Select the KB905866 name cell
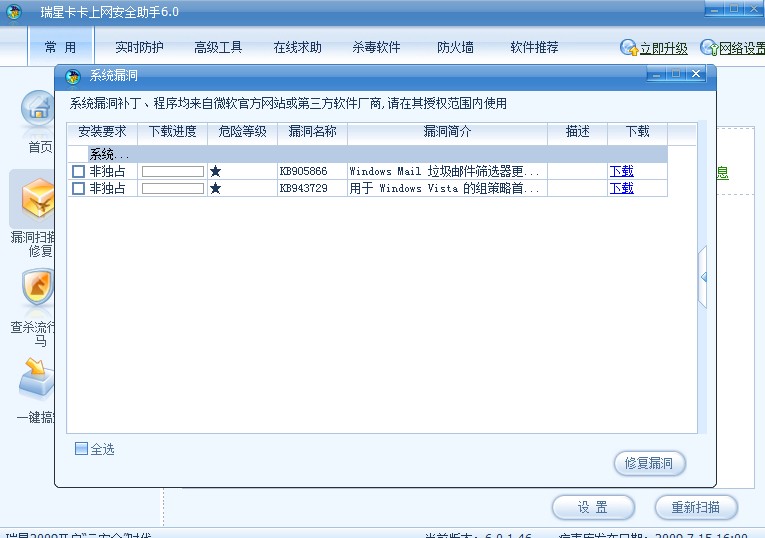Screen dimensions: 765x538 click(312, 171)
